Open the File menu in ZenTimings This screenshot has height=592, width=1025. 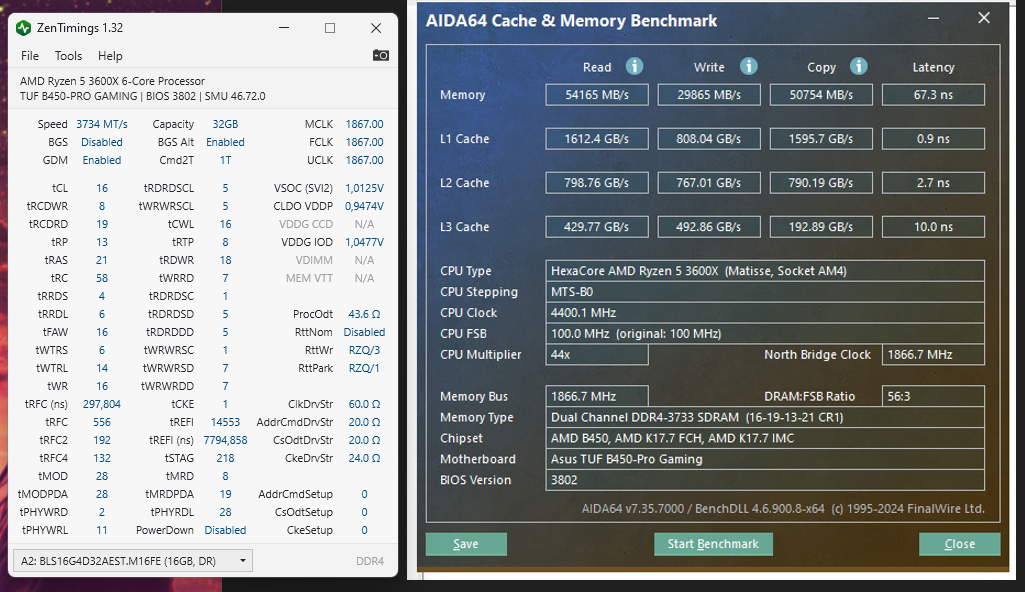click(30, 56)
